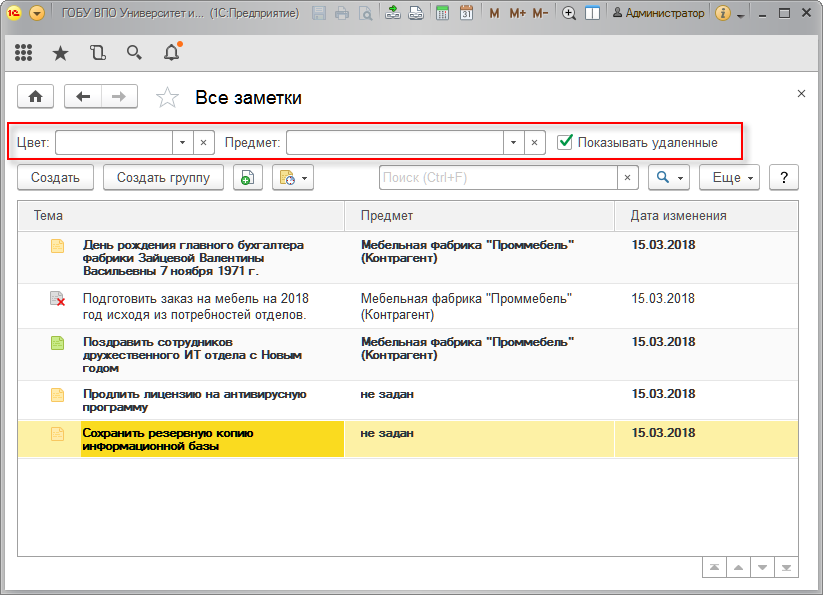Viewport: 823px width, 595px height.
Task: Close the Все заметки form
Action: pyautogui.click(x=801, y=93)
